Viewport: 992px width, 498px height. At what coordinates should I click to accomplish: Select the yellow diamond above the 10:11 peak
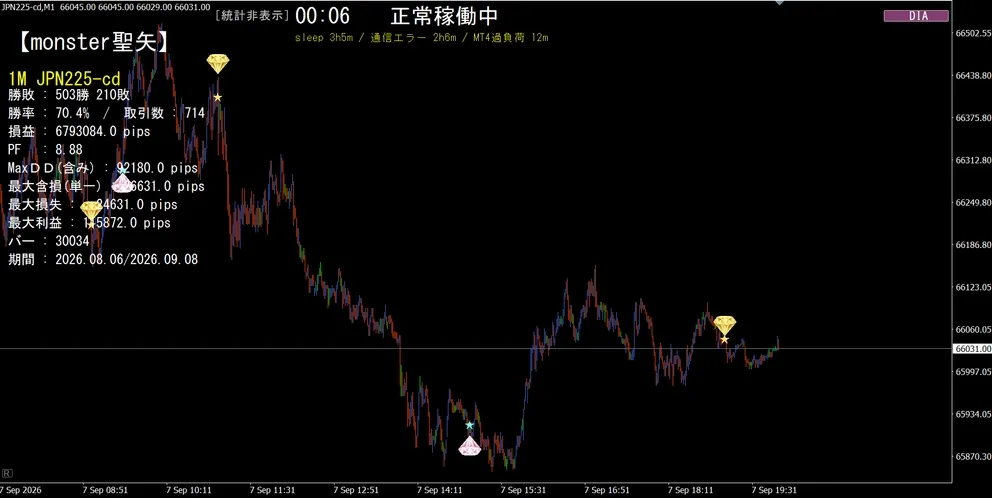pos(218,64)
